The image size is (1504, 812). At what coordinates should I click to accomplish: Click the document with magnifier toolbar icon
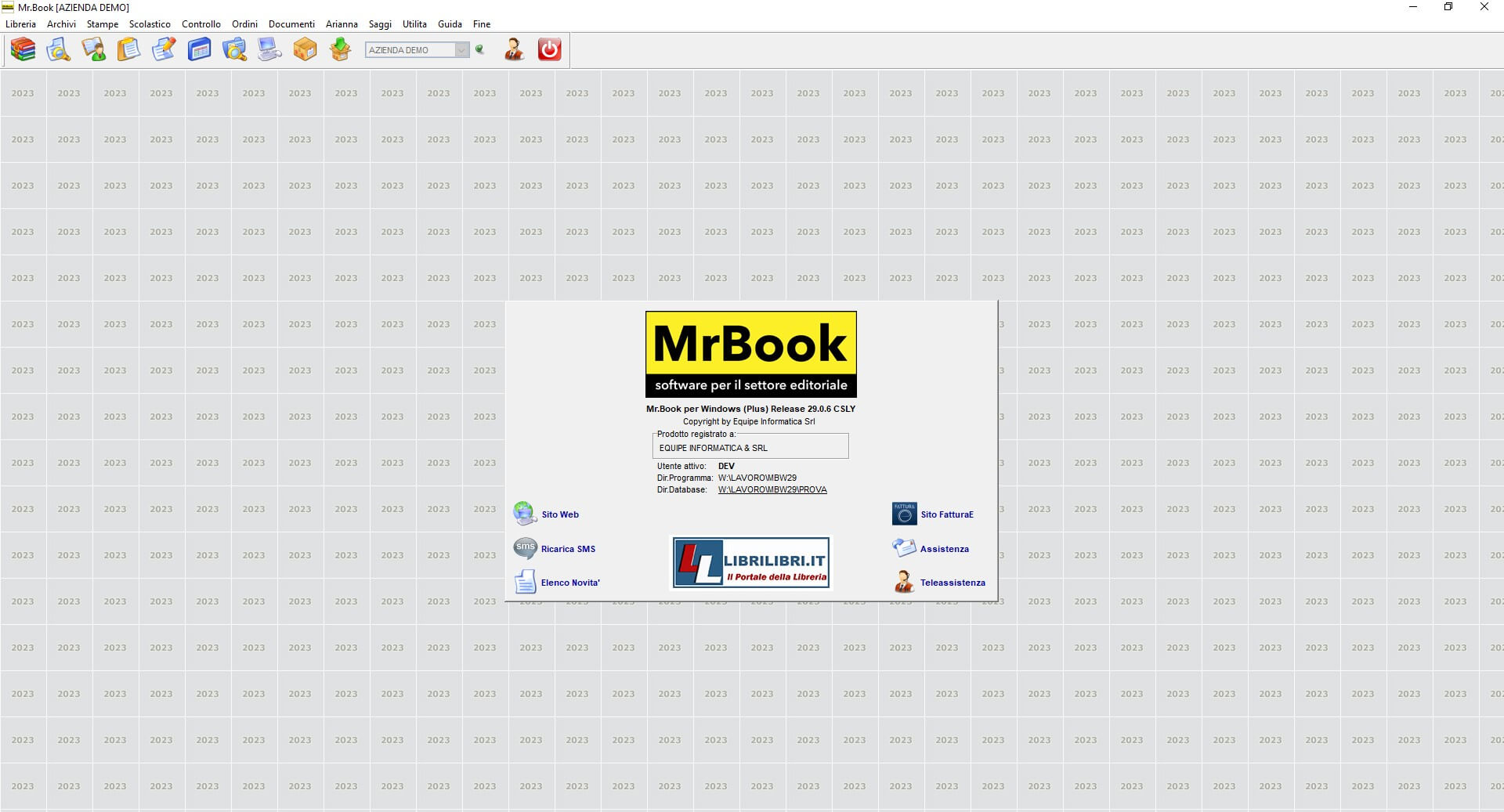[x=58, y=49]
